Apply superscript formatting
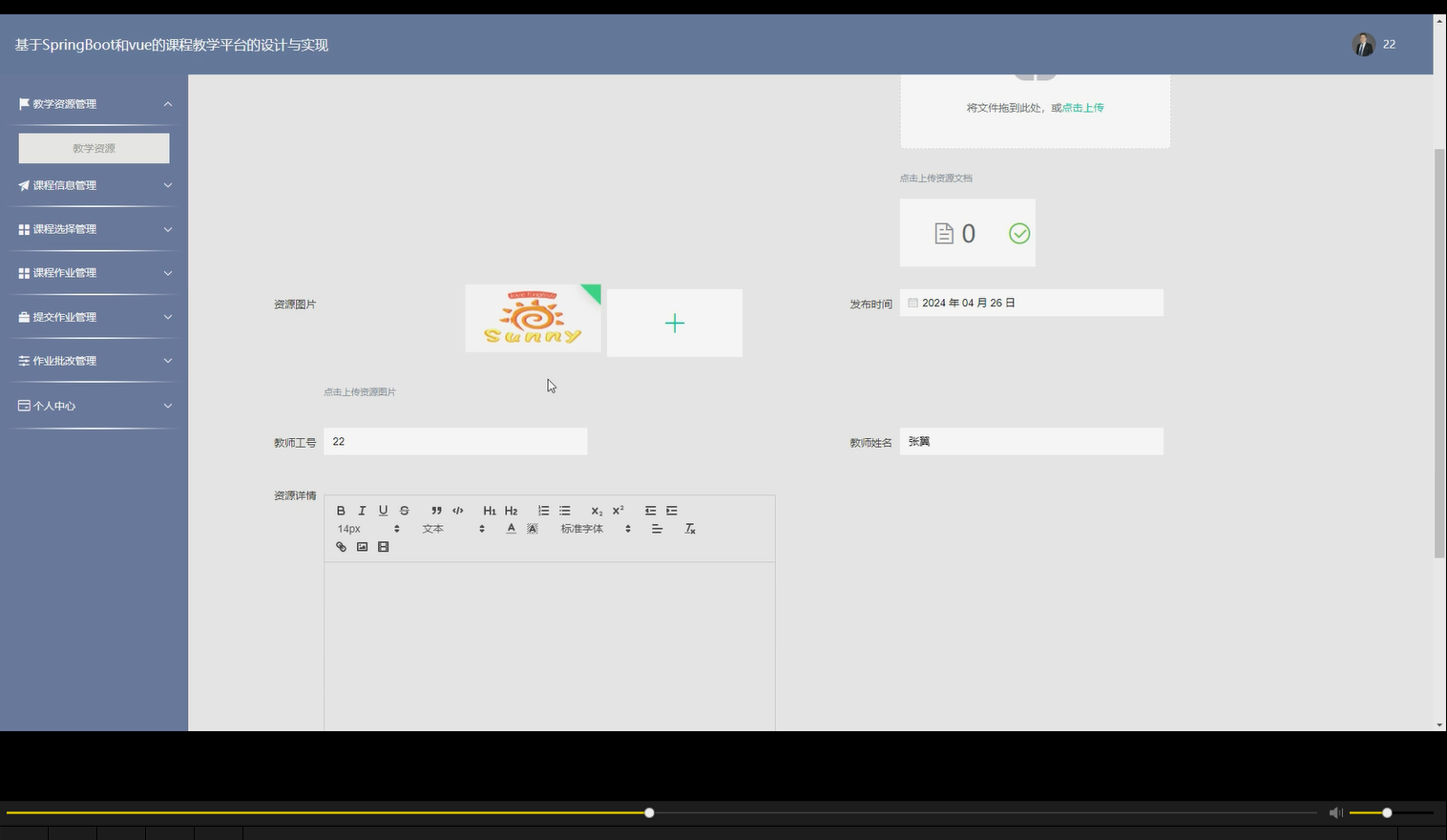This screenshot has height=840, width=1447. [619, 511]
